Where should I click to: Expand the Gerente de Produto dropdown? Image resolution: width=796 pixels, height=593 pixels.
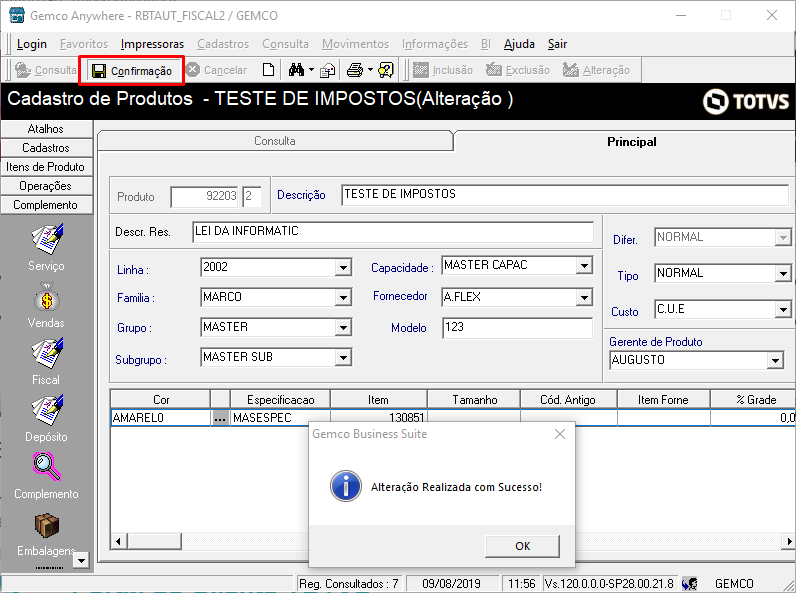(775, 361)
